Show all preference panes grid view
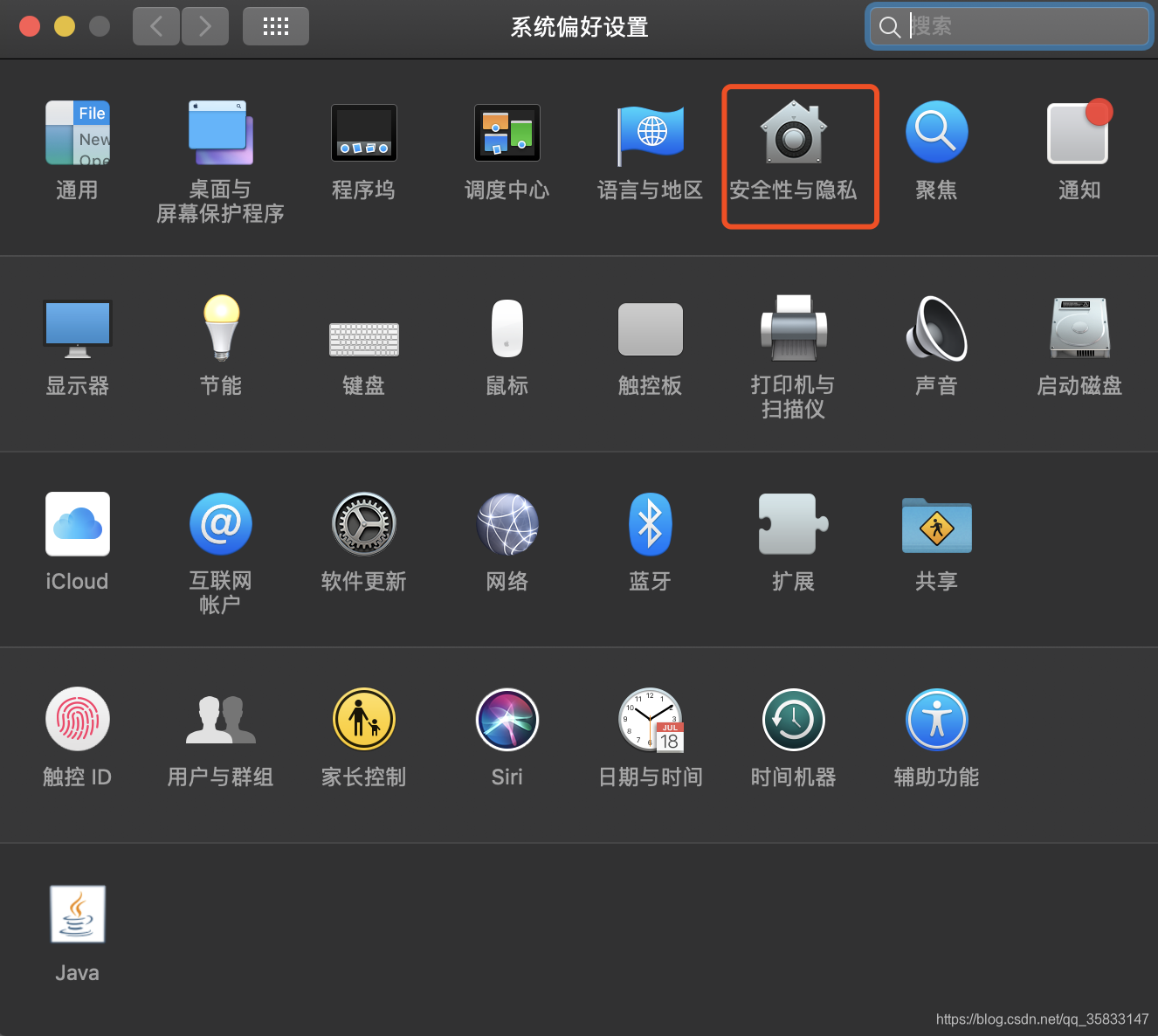Image resolution: width=1158 pixels, height=1036 pixels. click(275, 26)
